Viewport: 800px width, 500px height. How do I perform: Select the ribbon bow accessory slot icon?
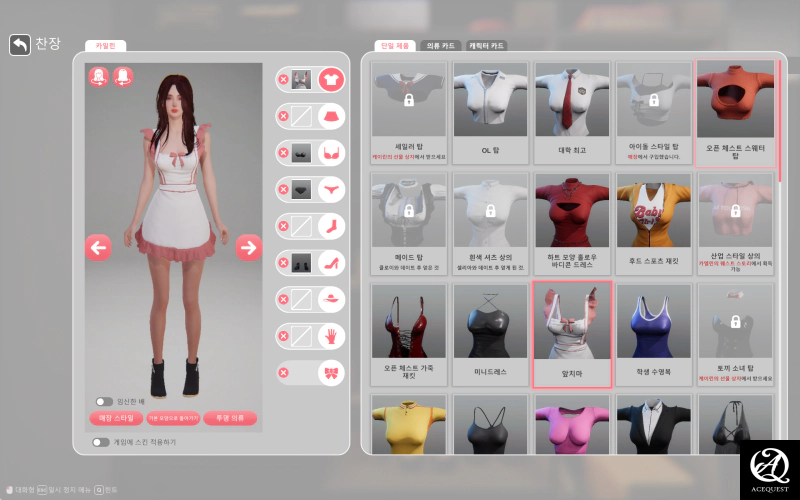click(330, 373)
